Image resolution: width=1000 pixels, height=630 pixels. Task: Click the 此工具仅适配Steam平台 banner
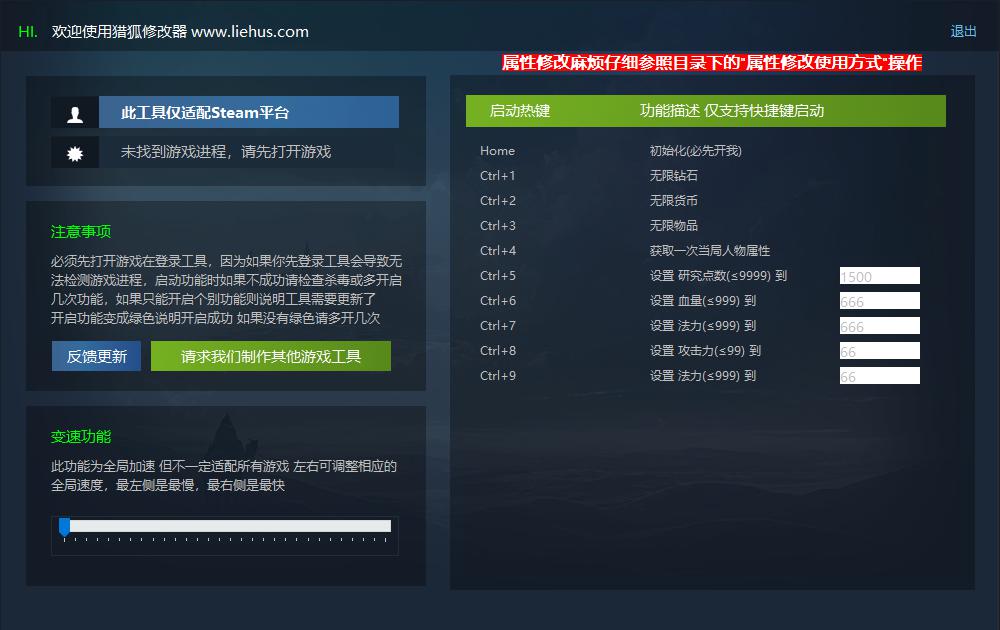(x=249, y=112)
